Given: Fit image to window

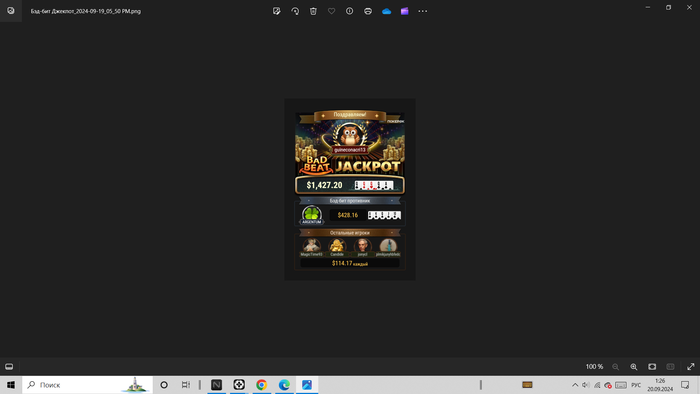Looking at the screenshot, I should 652,366.
